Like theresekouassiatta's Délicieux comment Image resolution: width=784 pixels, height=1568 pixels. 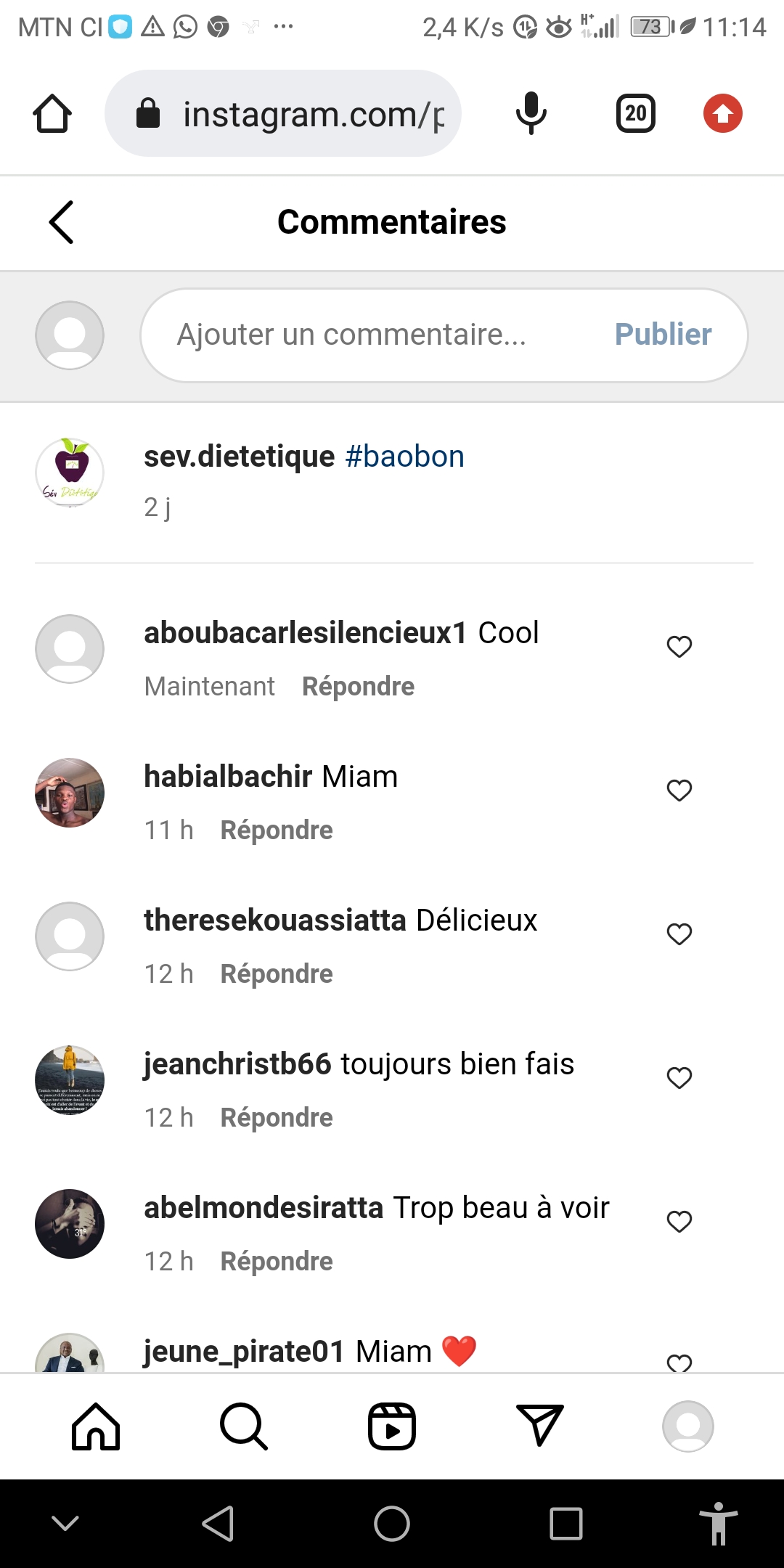pyautogui.click(x=679, y=934)
